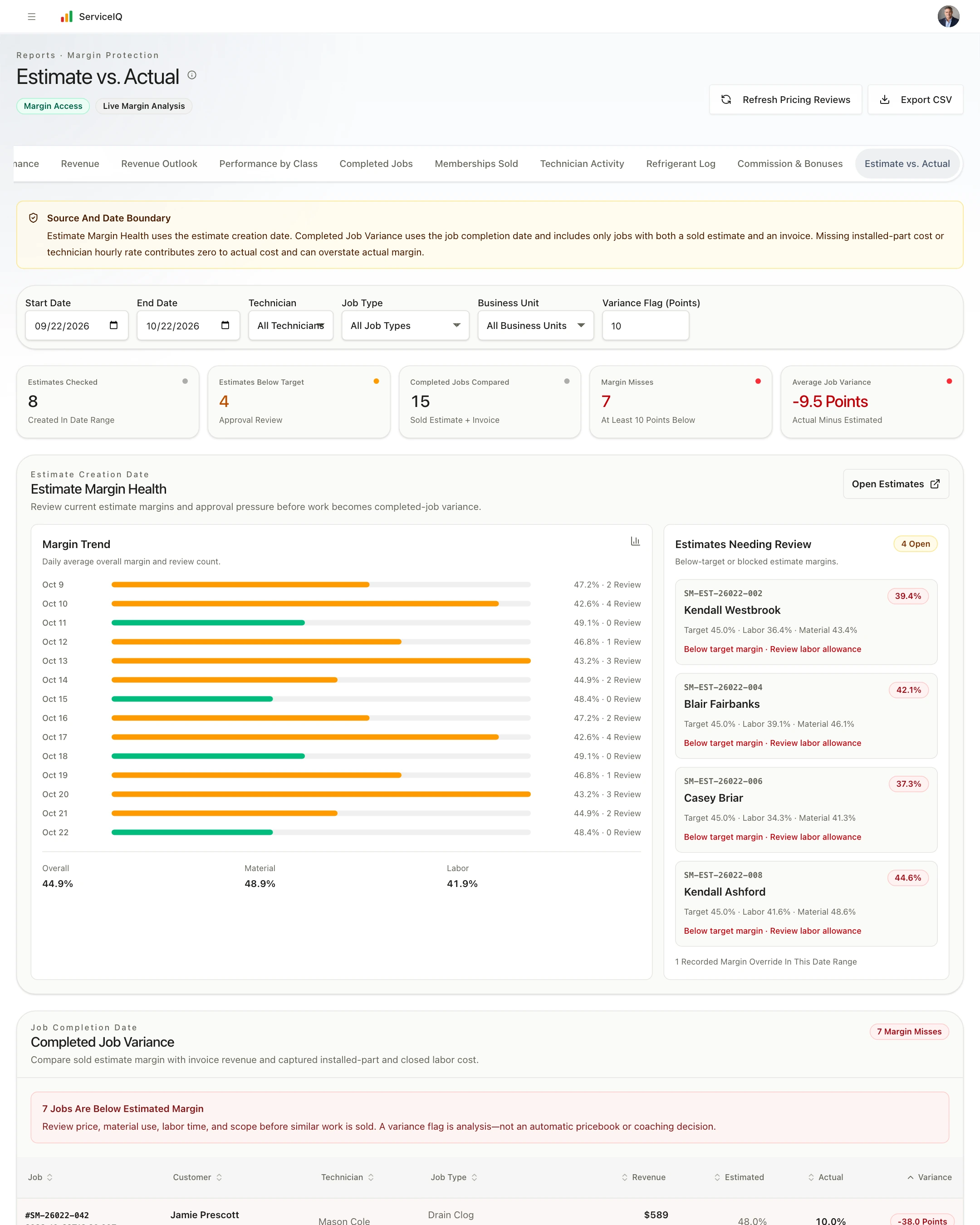The image size is (980, 1225).
Task: Open the Refrigerant Log tab
Action: tap(681, 164)
